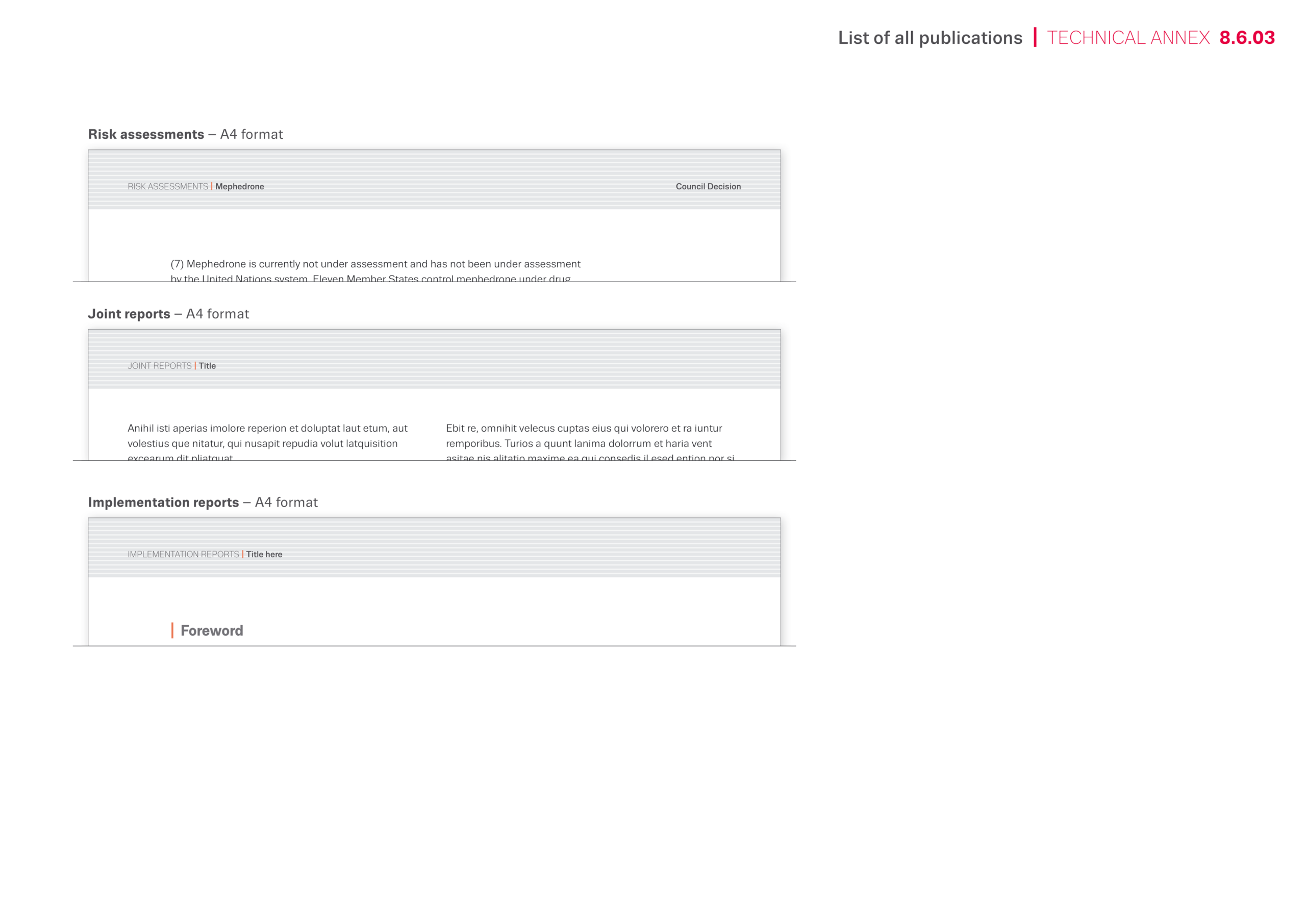Select the "Title" text in Joint reports header
This screenshot has height=924, width=1306.
pyautogui.click(x=207, y=366)
